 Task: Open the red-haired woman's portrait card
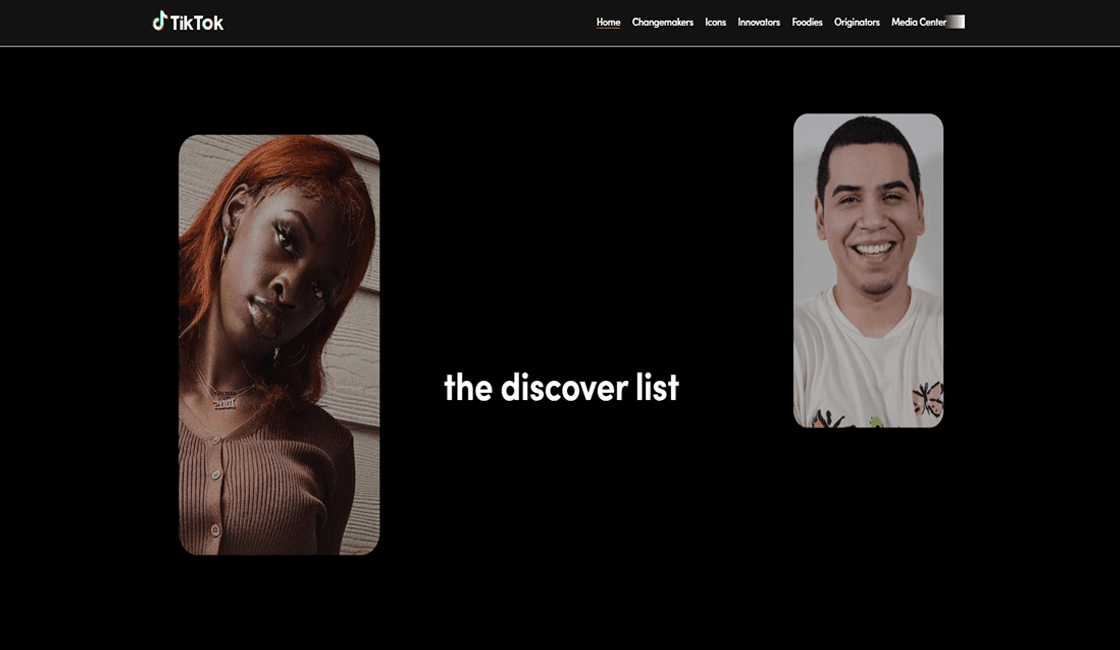tap(279, 345)
